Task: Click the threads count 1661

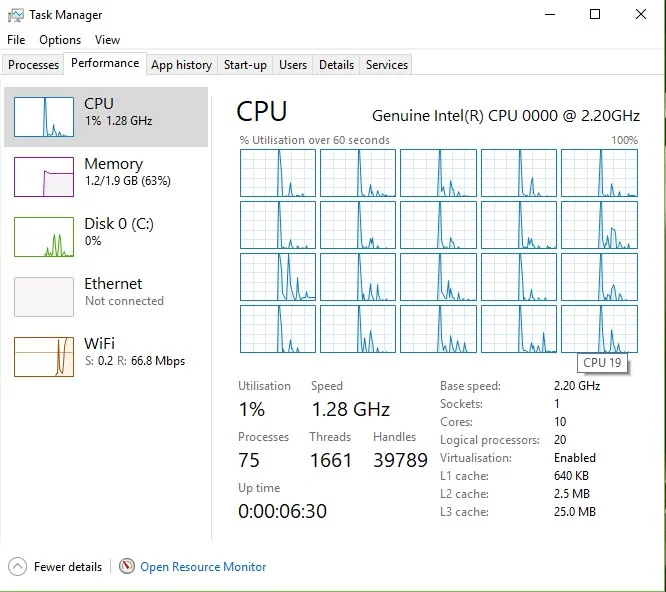Action: pos(331,460)
